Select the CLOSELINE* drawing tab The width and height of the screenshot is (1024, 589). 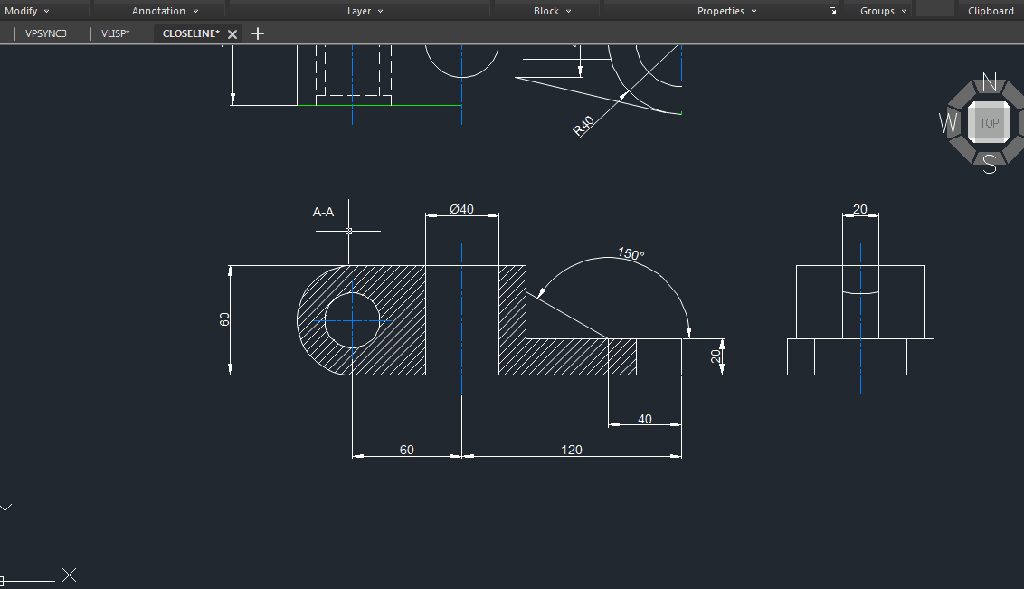[x=191, y=33]
